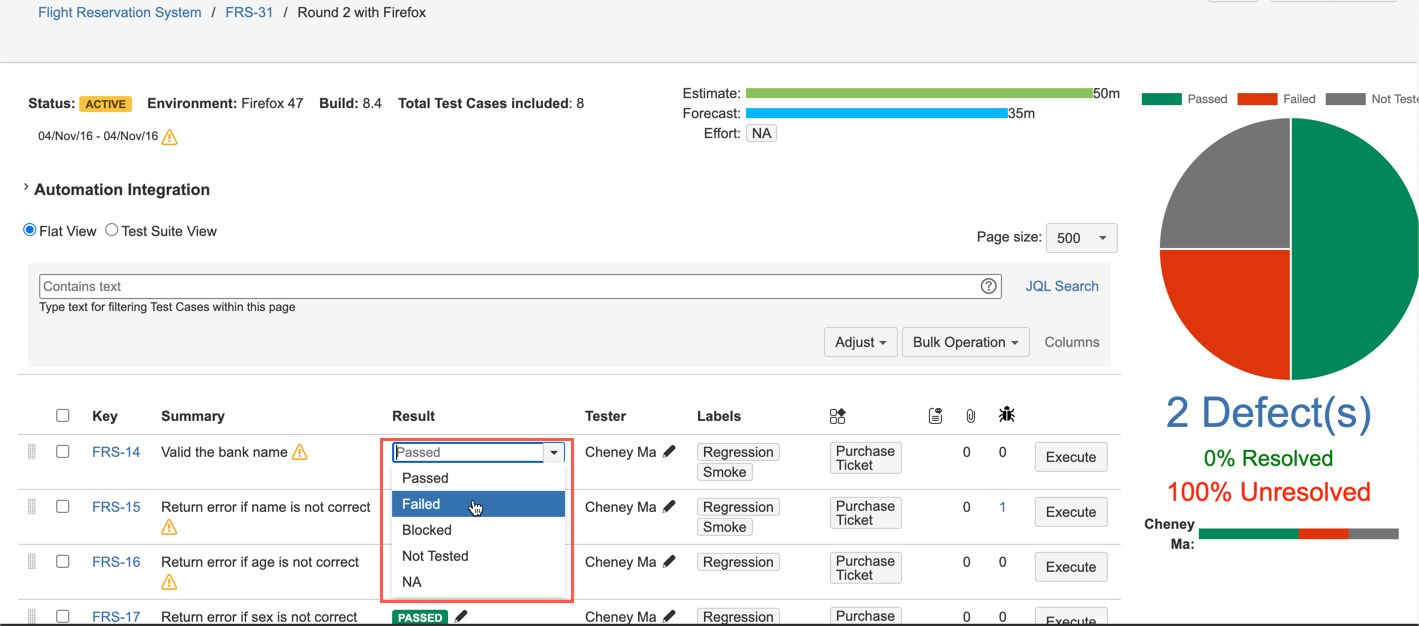Choose Failed in the result list
The width and height of the screenshot is (1419, 626).
(x=478, y=504)
